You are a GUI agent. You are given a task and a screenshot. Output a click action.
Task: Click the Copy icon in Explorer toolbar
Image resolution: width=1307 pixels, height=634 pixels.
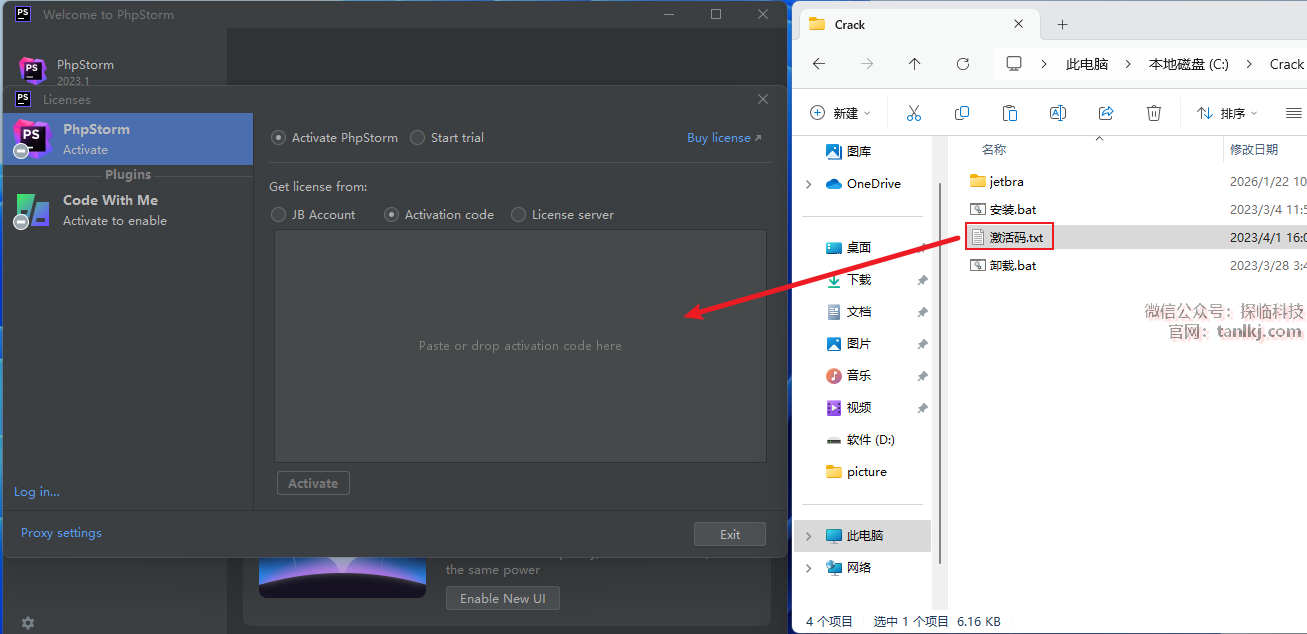(962, 113)
